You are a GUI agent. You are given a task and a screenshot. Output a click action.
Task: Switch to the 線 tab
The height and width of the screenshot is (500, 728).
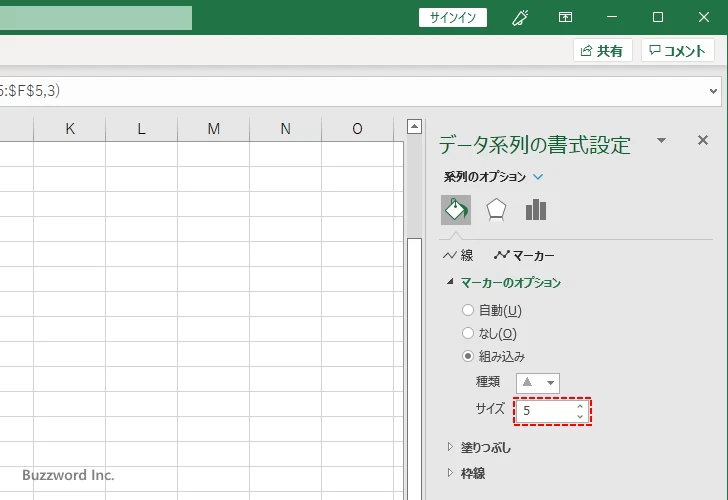[459, 255]
